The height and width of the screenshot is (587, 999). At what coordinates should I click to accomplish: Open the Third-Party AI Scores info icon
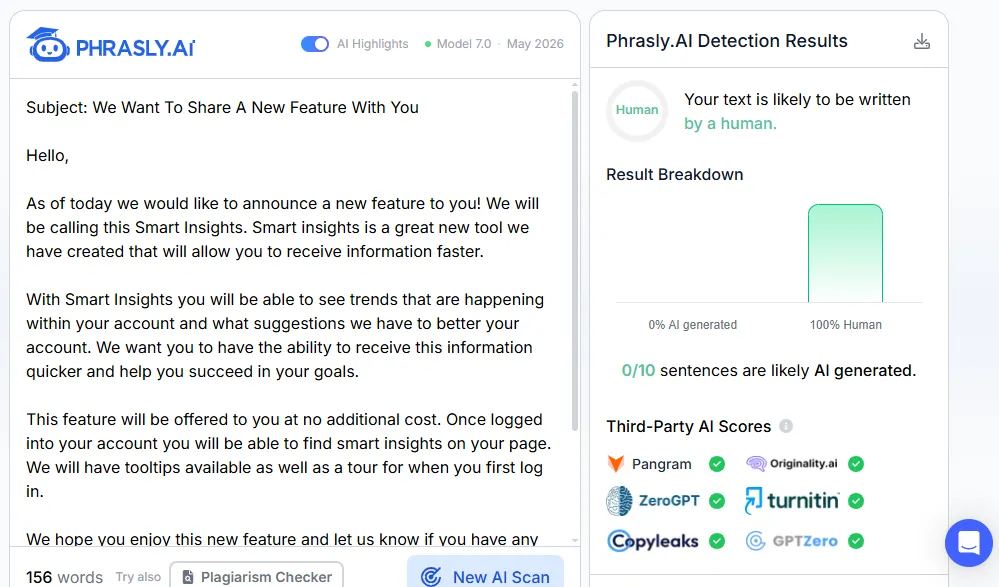point(786,426)
